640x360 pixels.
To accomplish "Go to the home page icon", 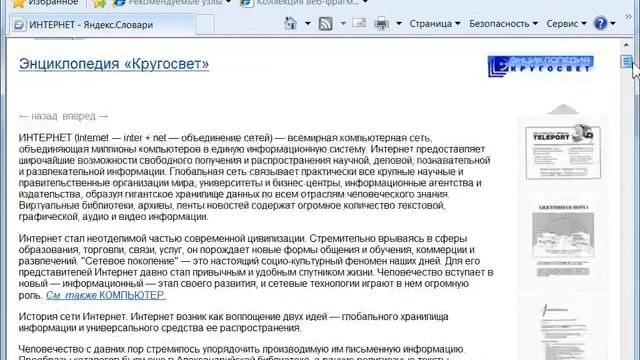I will point(291,24).
